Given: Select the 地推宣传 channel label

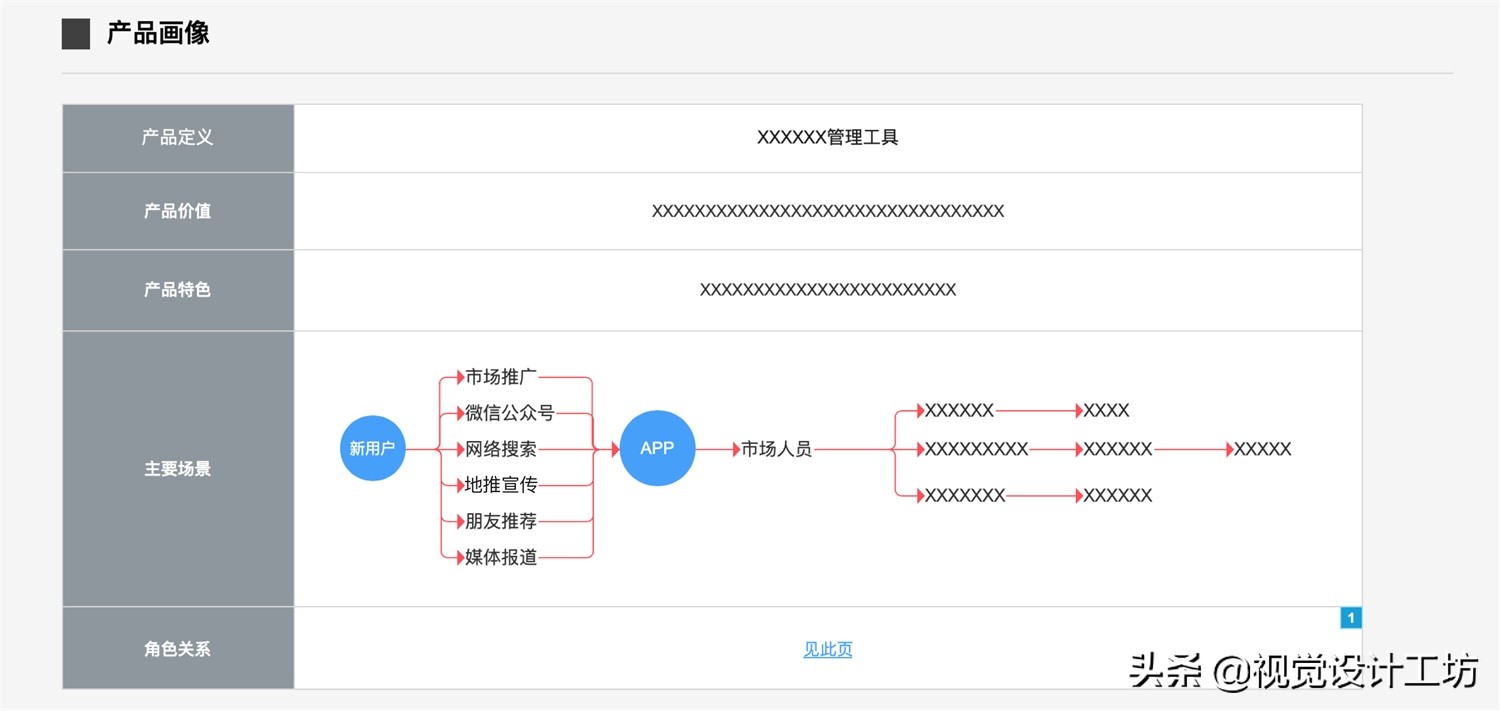Looking at the screenshot, I should coord(498,485).
